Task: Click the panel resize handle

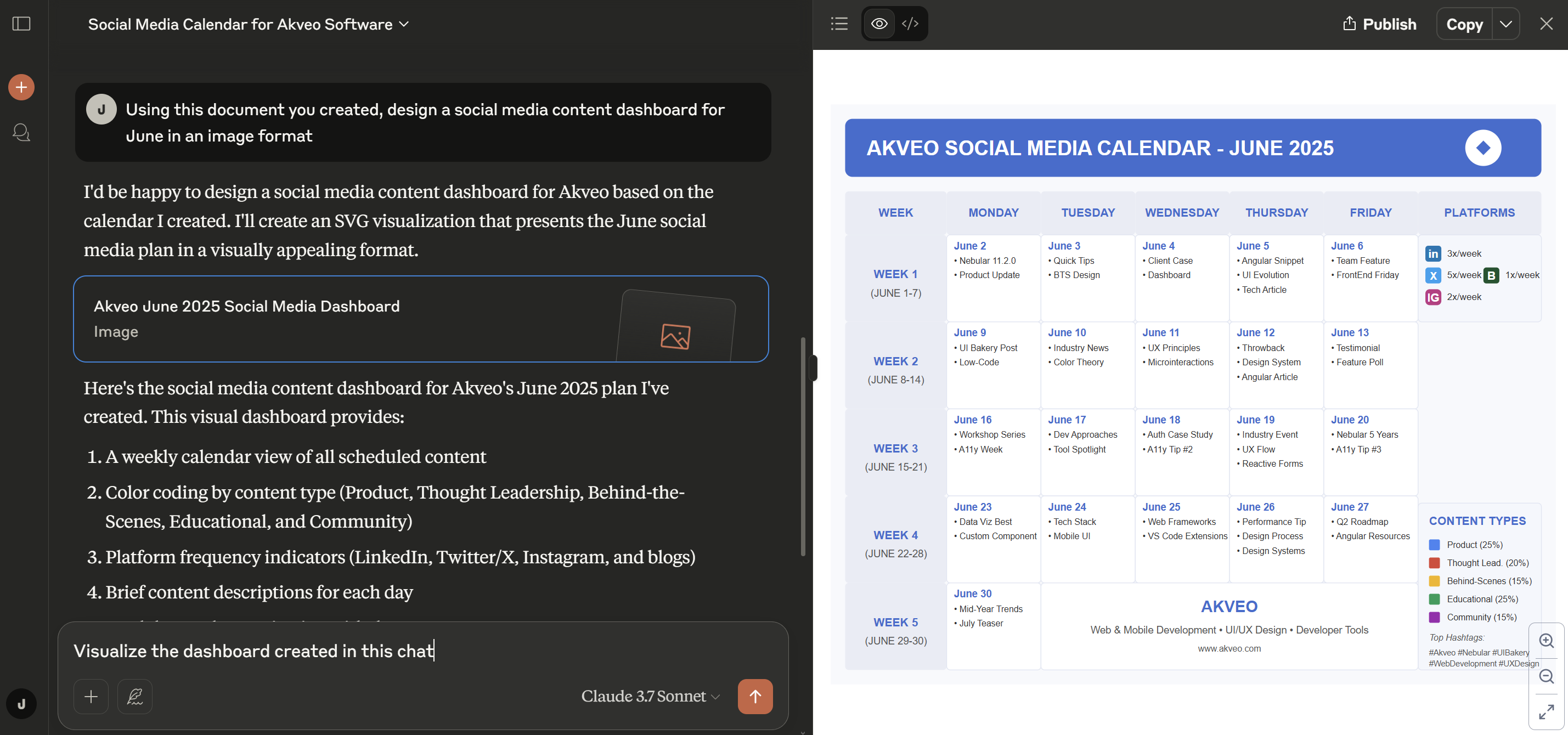Action: click(813, 367)
